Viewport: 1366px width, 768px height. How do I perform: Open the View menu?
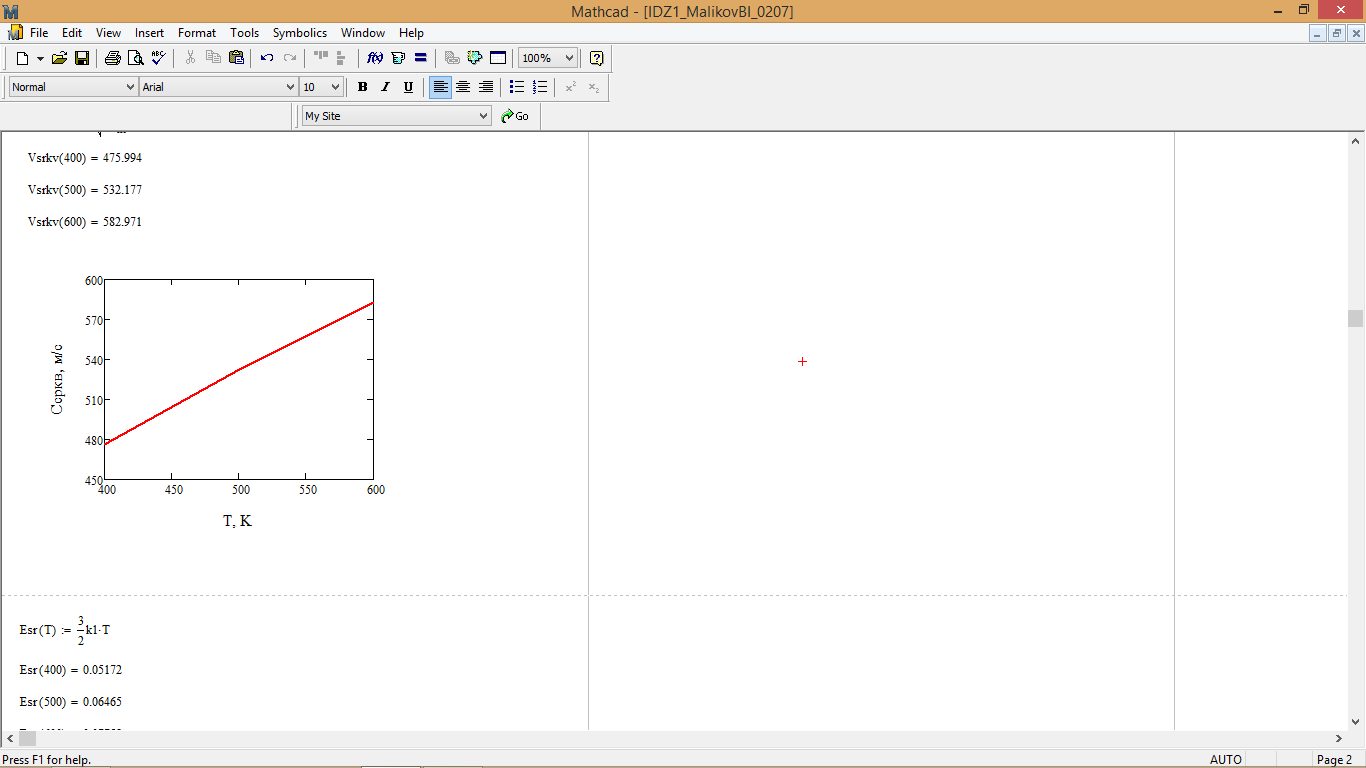click(108, 33)
